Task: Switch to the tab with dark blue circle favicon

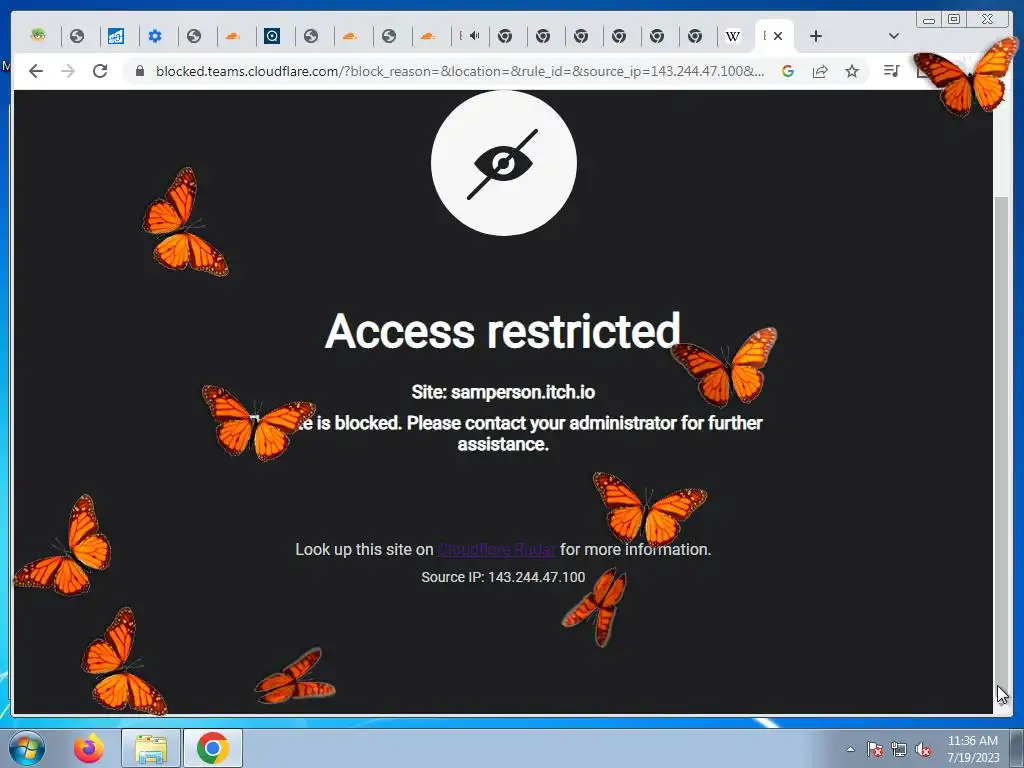Action: (272, 36)
